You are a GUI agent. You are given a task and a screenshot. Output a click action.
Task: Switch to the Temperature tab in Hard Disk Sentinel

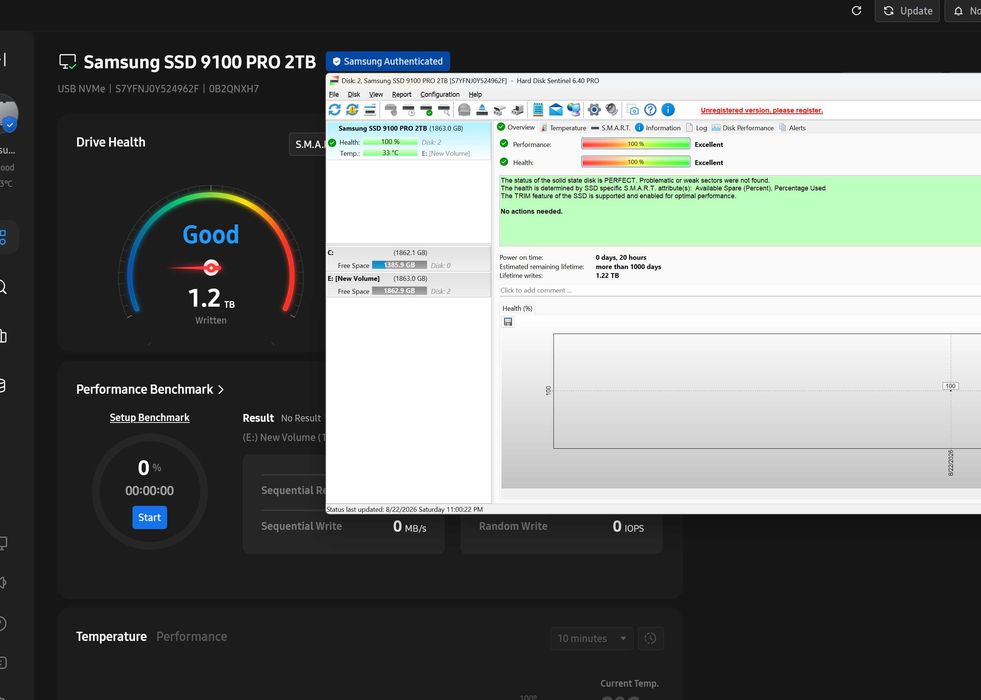(562, 128)
